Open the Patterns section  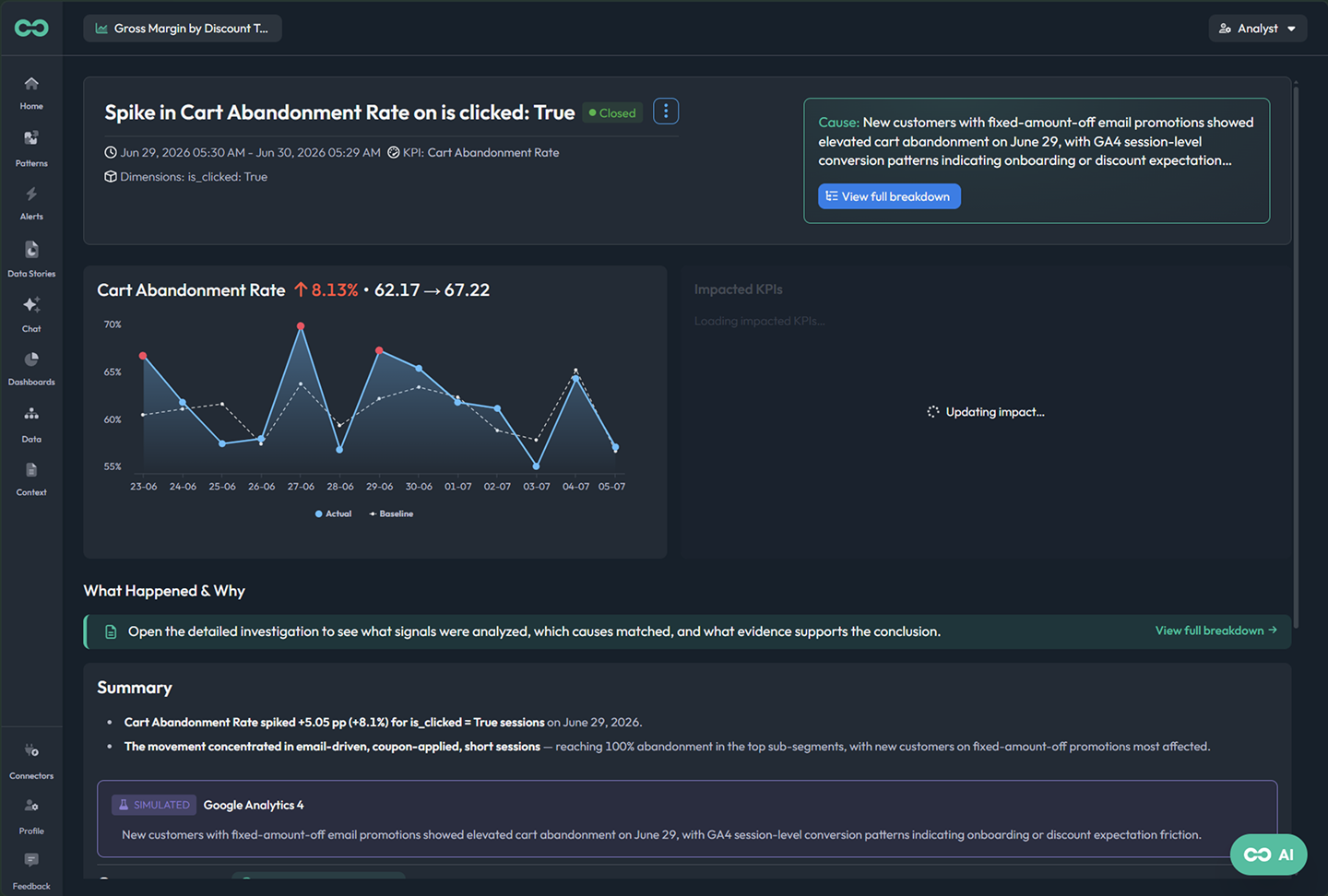[31, 148]
